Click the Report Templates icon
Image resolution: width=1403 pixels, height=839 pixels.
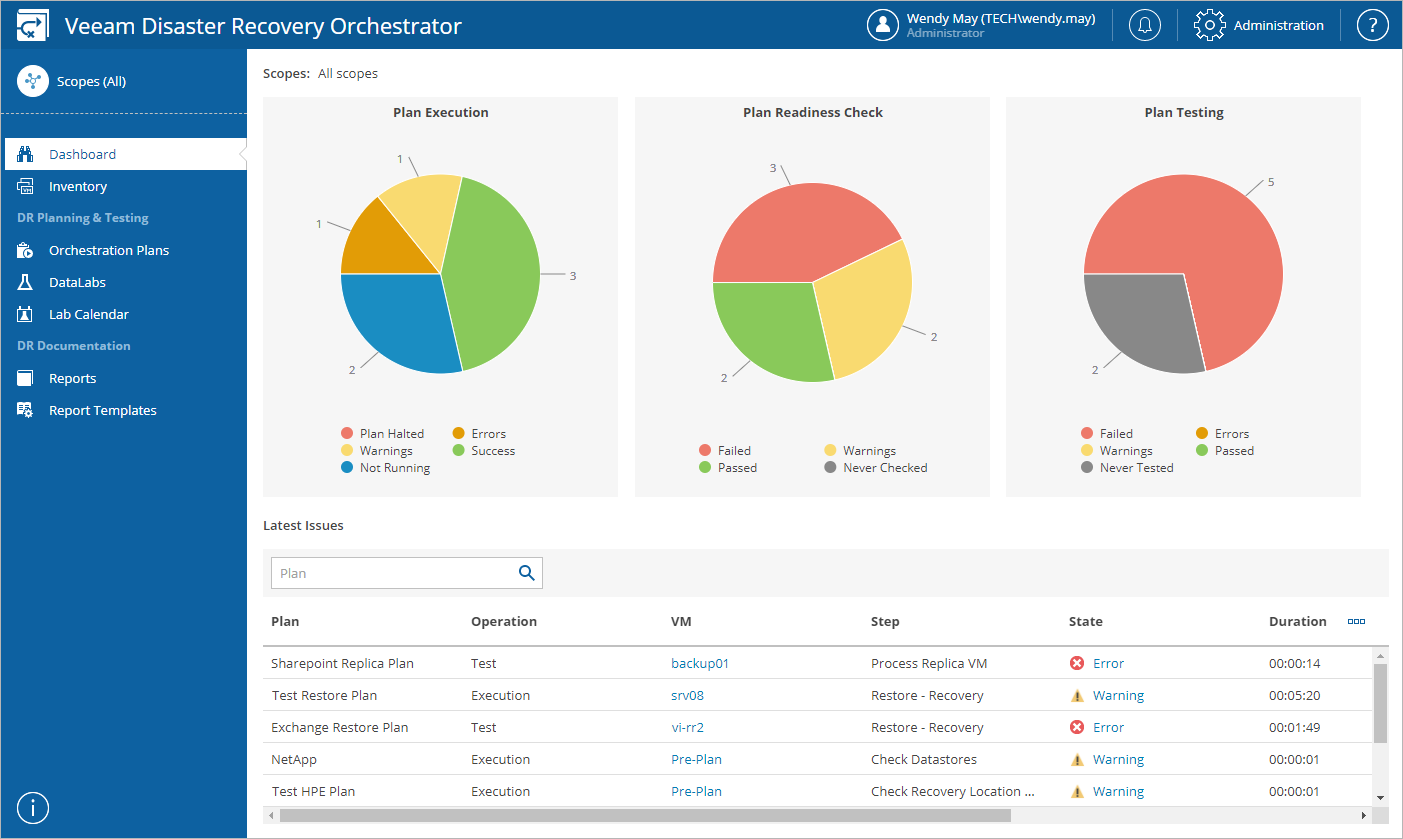tap(26, 410)
